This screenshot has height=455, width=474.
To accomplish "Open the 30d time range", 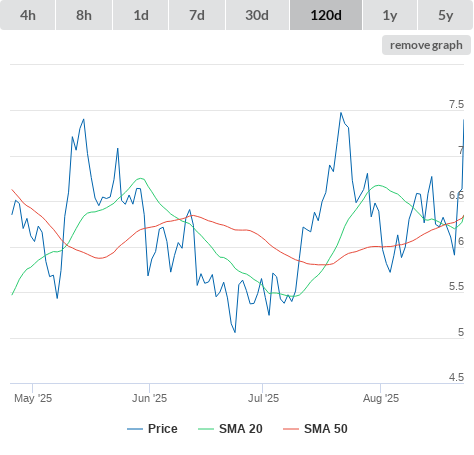I will [257, 15].
